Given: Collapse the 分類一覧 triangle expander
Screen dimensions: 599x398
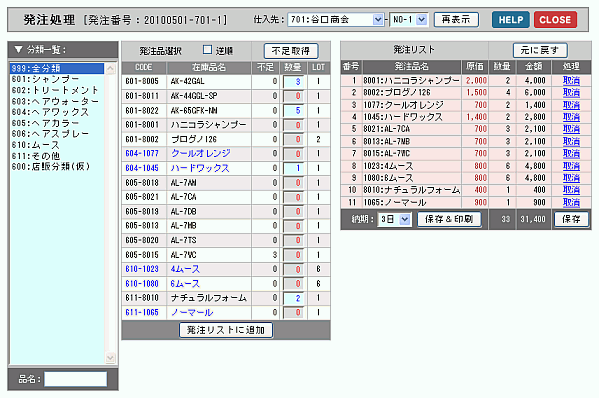Looking at the screenshot, I should click(x=18, y=50).
